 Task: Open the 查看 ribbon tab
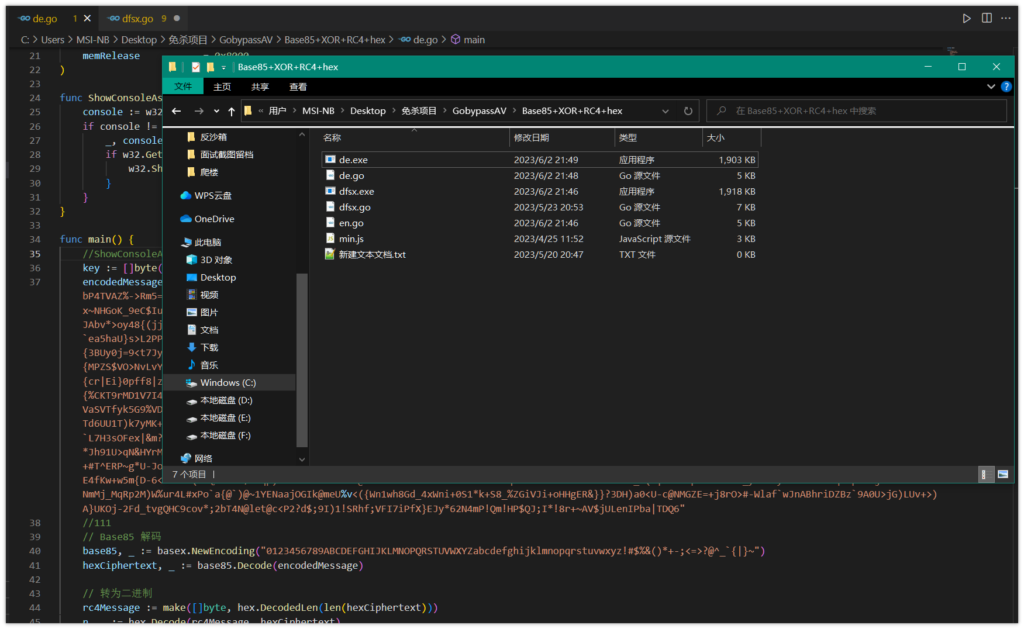tap(298, 87)
